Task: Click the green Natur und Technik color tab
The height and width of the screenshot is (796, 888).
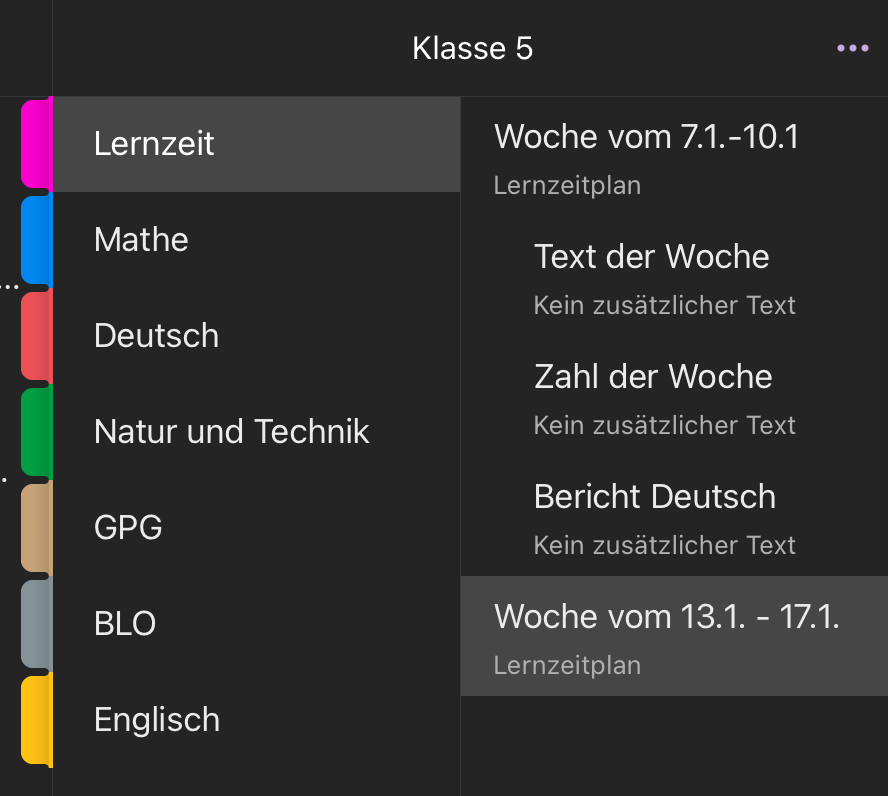Action: click(x=37, y=432)
